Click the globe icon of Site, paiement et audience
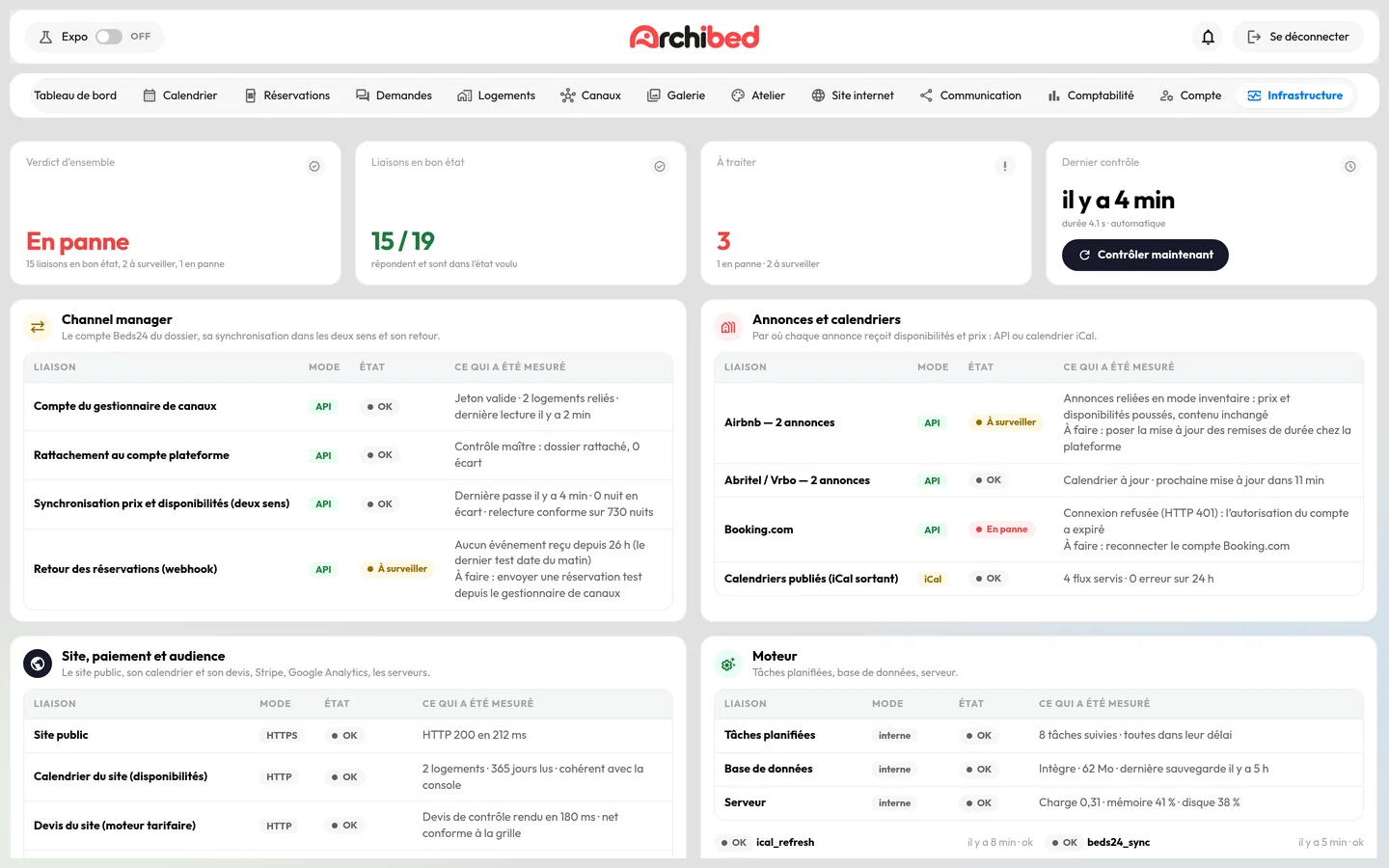 click(x=38, y=664)
